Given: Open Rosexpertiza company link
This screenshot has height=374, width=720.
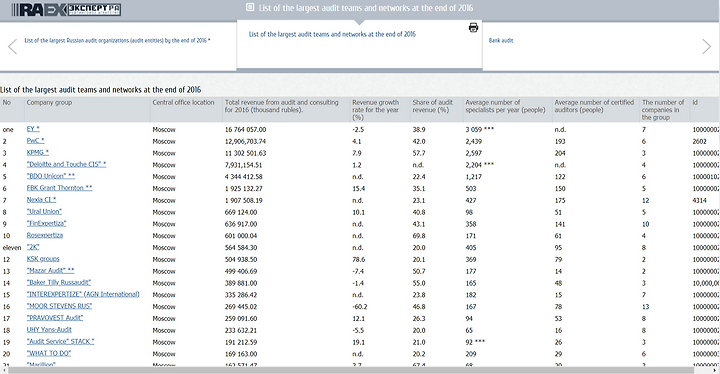Looking at the screenshot, I should pos(45,235).
